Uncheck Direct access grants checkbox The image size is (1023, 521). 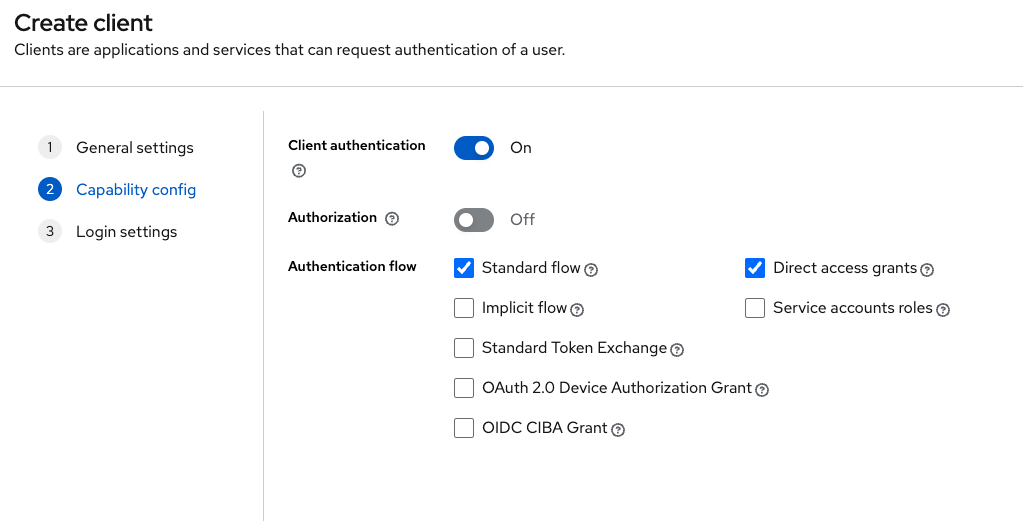point(755,268)
